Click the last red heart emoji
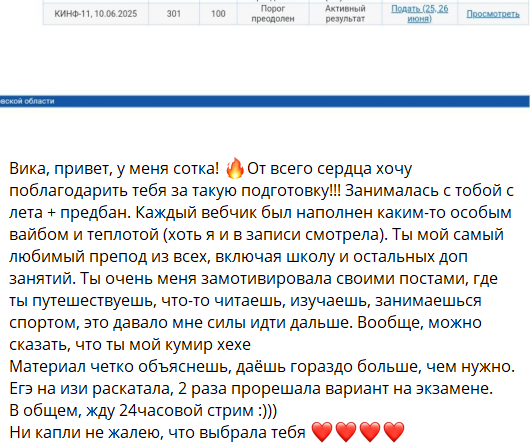 click(394, 432)
